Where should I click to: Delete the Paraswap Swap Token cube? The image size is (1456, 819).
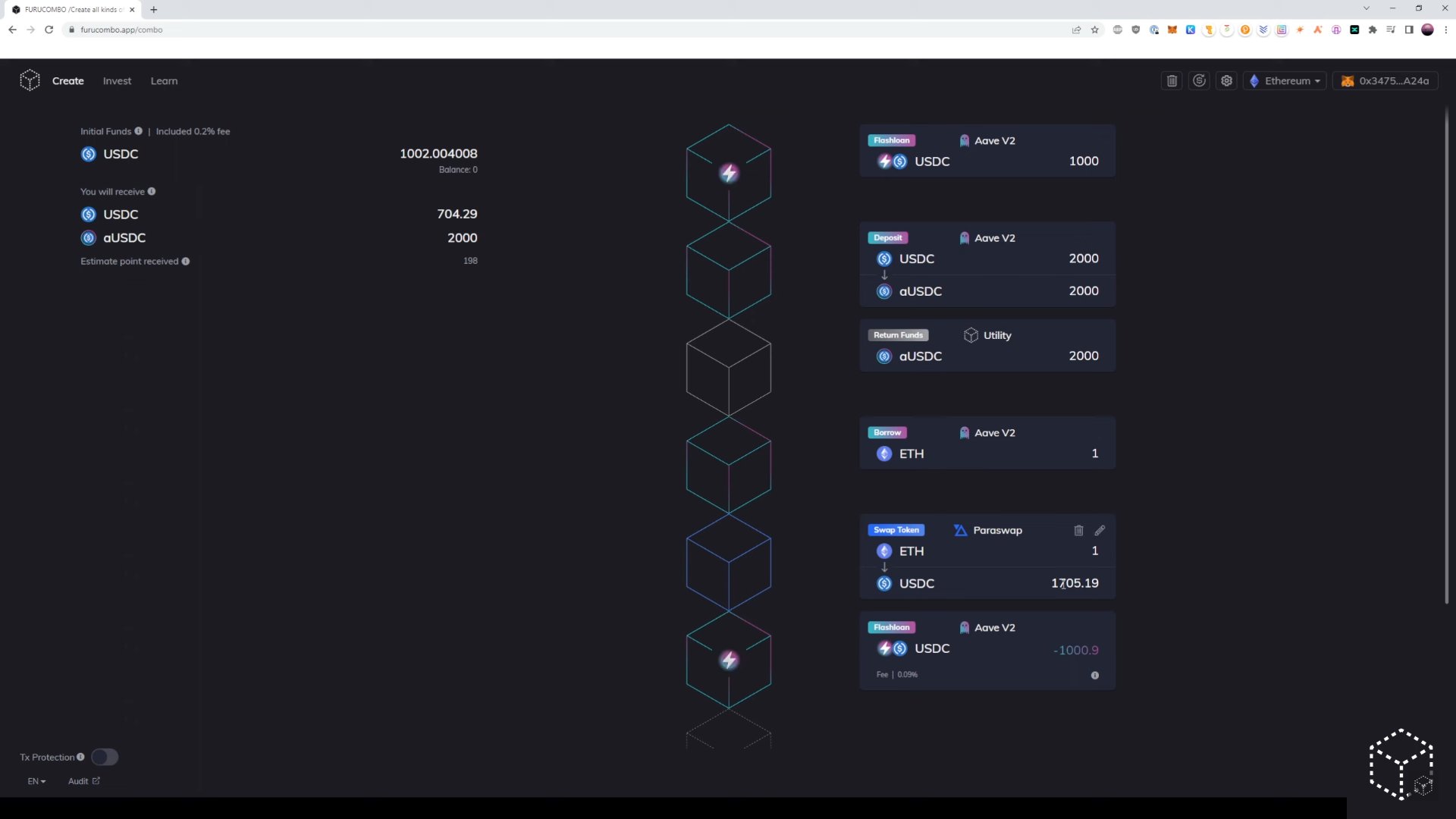coord(1078,531)
